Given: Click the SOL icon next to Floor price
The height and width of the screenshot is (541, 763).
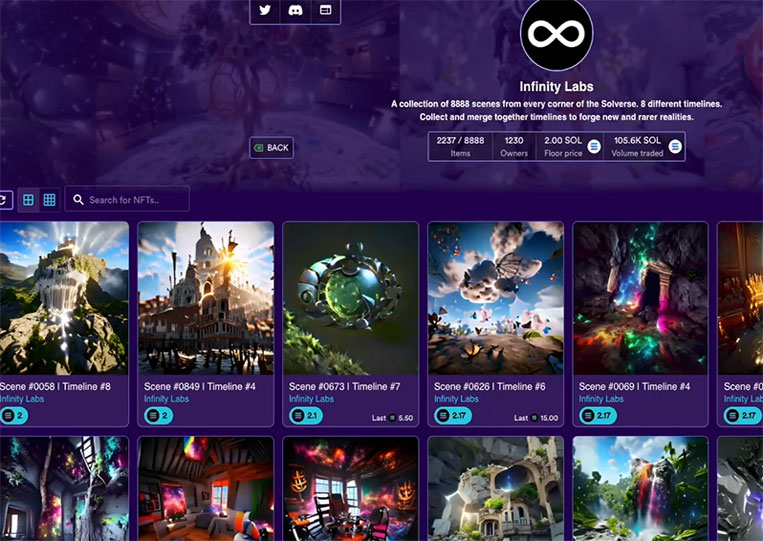Looking at the screenshot, I should (x=594, y=146).
